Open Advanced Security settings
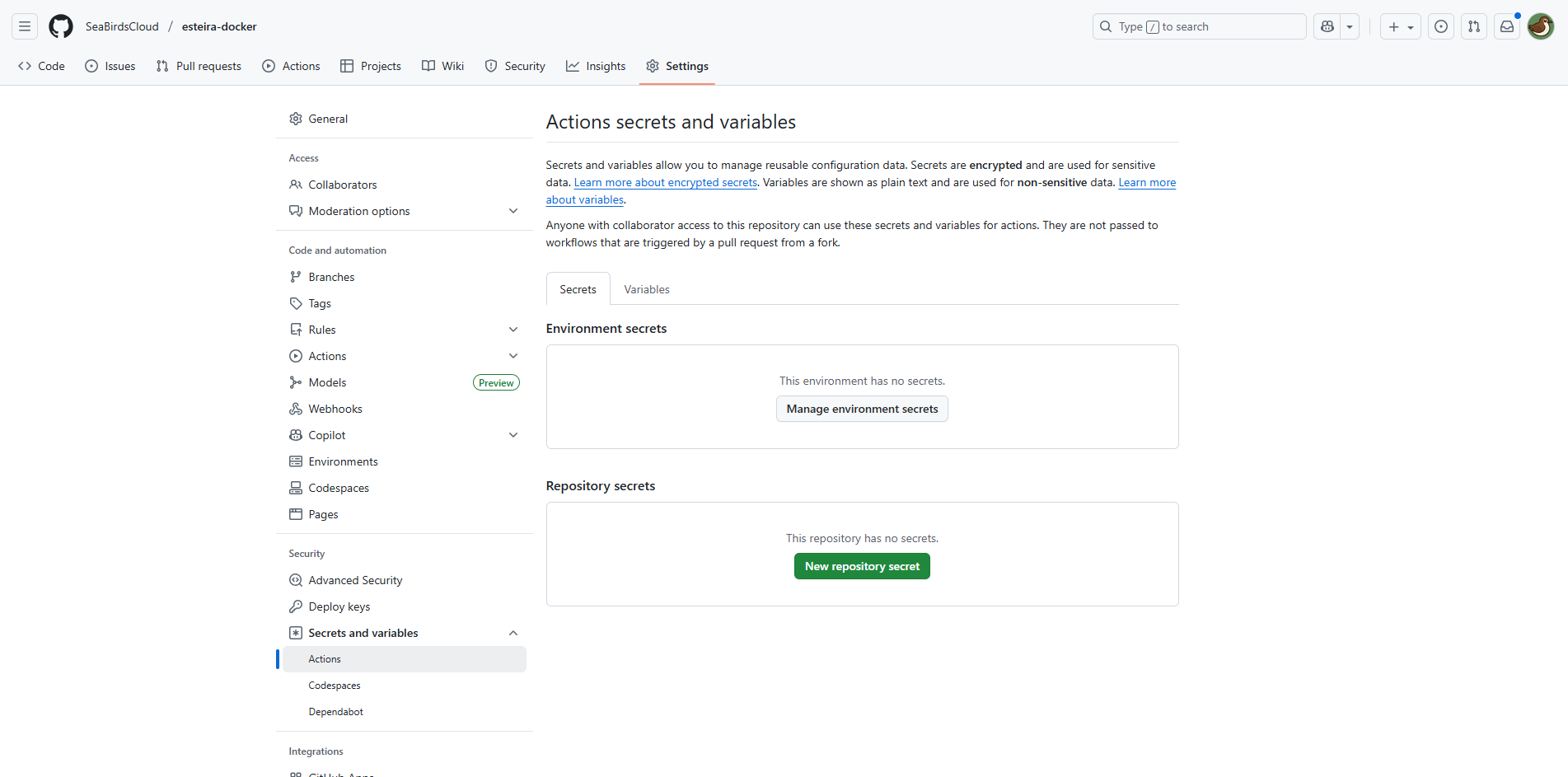 tap(404, 580)
